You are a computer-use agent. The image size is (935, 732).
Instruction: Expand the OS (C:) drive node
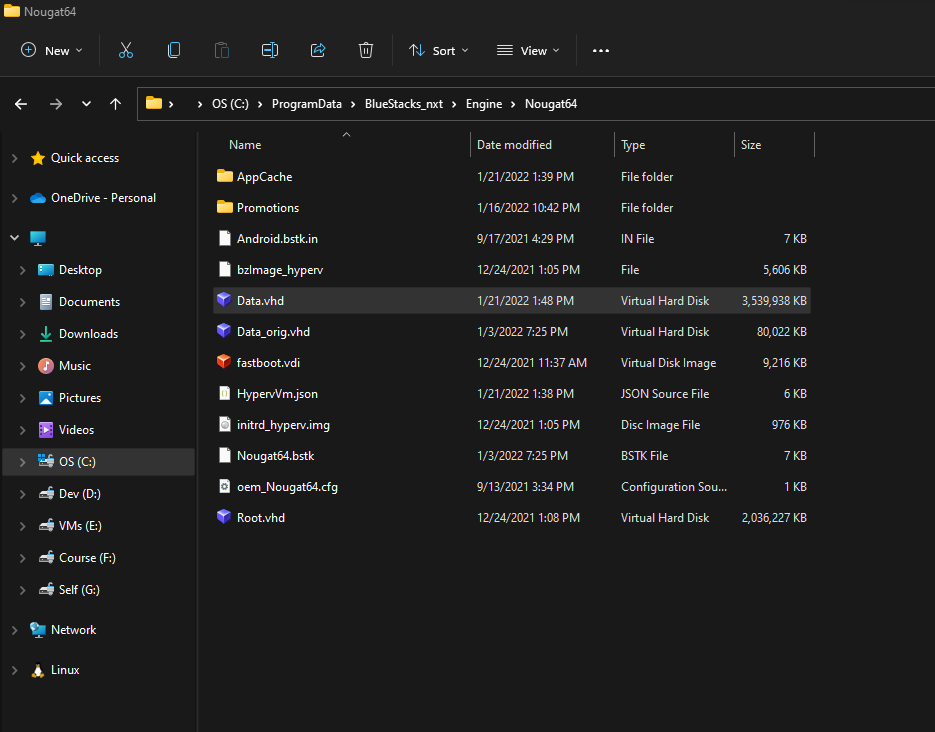pyautogui.click(x=23, y=462)
